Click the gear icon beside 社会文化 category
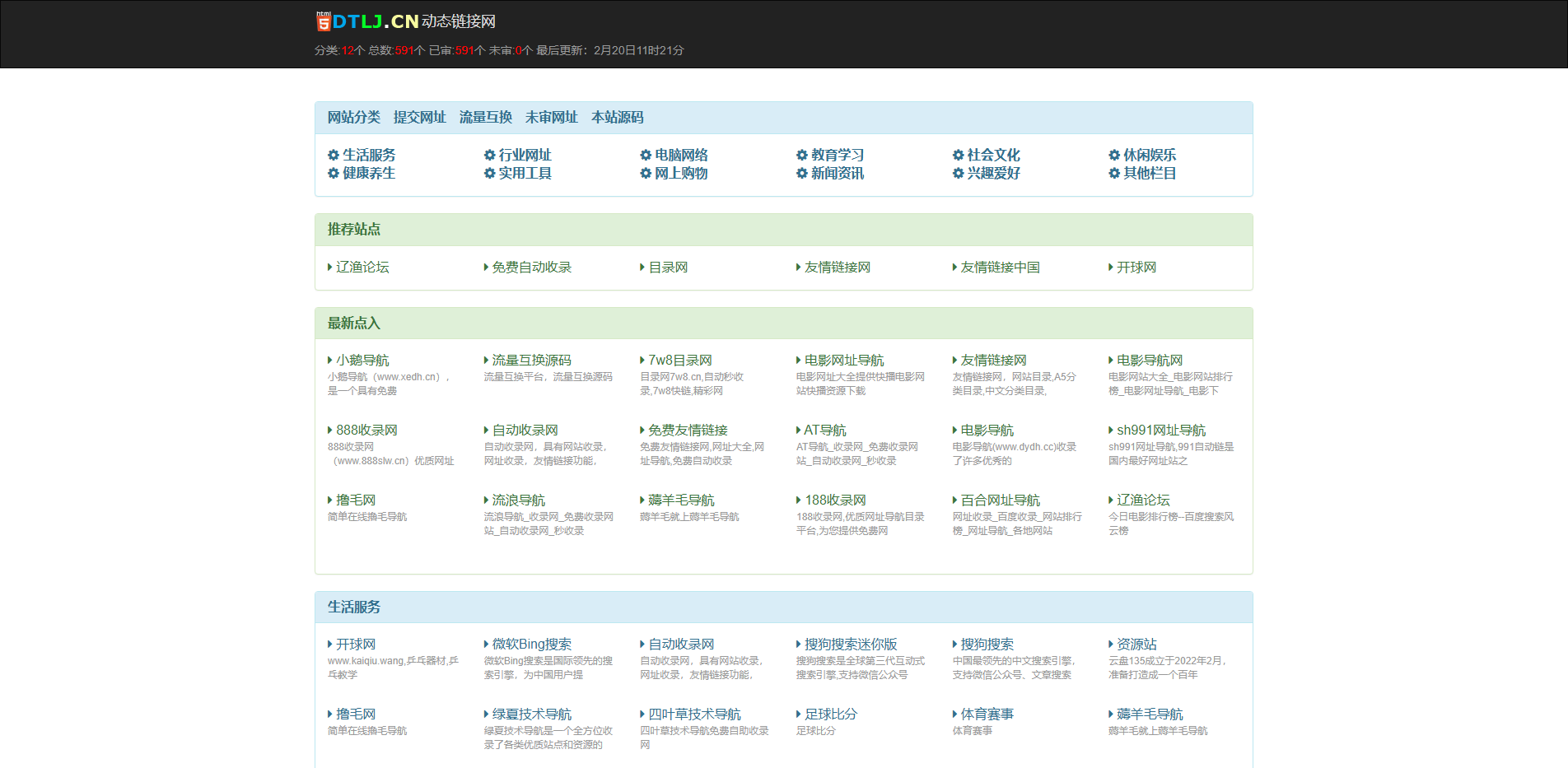 (958, 155)
